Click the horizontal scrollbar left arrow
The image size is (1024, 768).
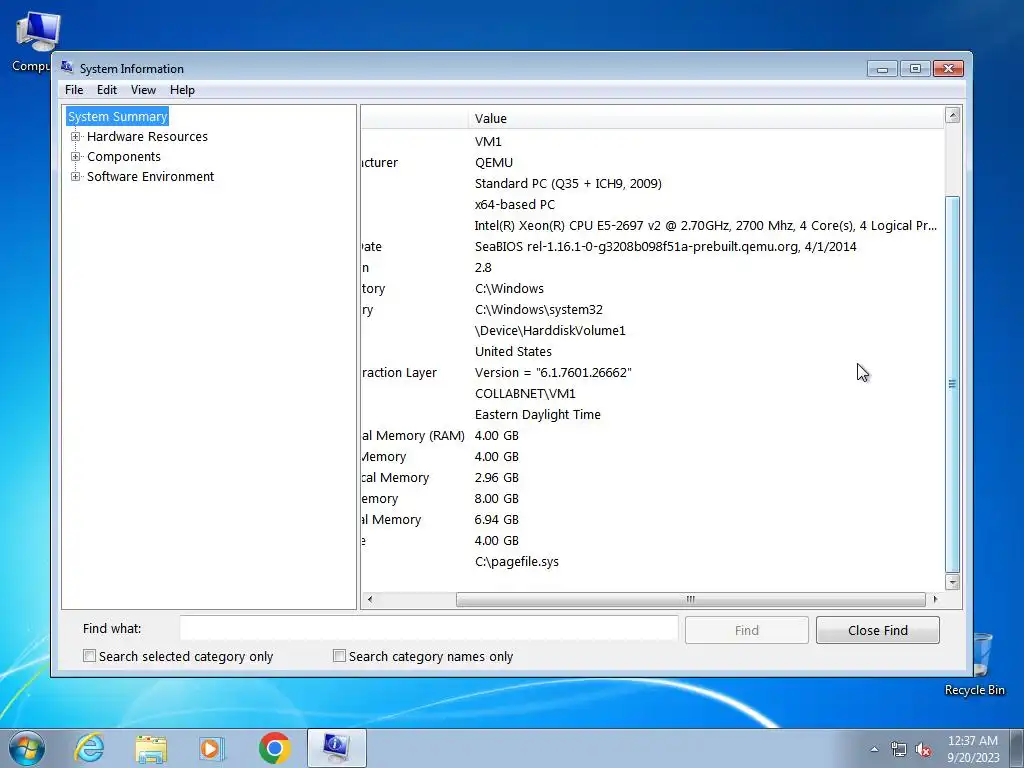tap(370, 599)
